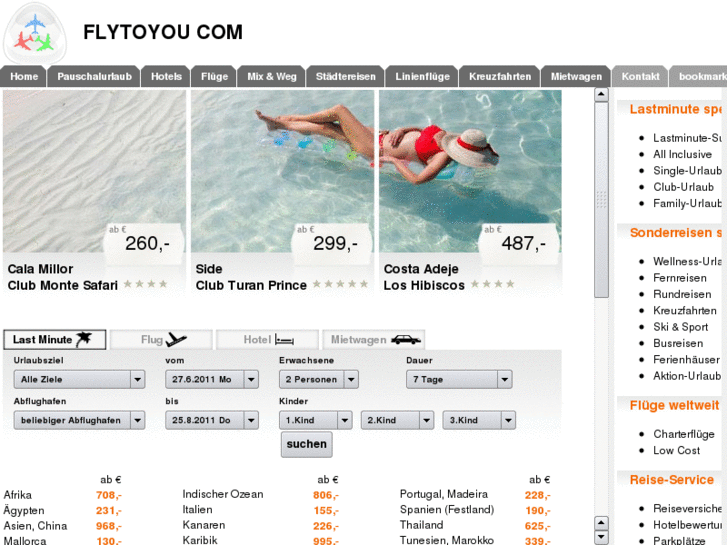Select the Italien destination
Image resolution: width=727 pixels, height=545 pixels.
[x=197, y=509]
